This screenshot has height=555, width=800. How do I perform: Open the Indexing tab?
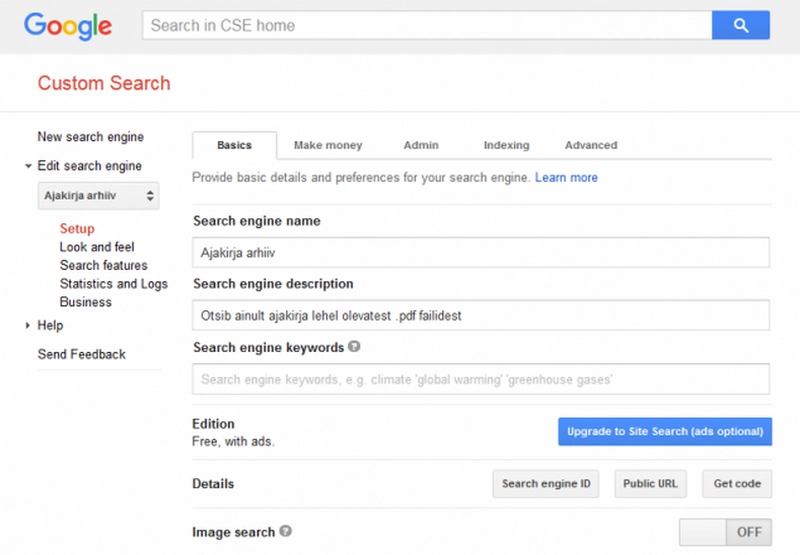pyautogui.click(x=507, y=145)
